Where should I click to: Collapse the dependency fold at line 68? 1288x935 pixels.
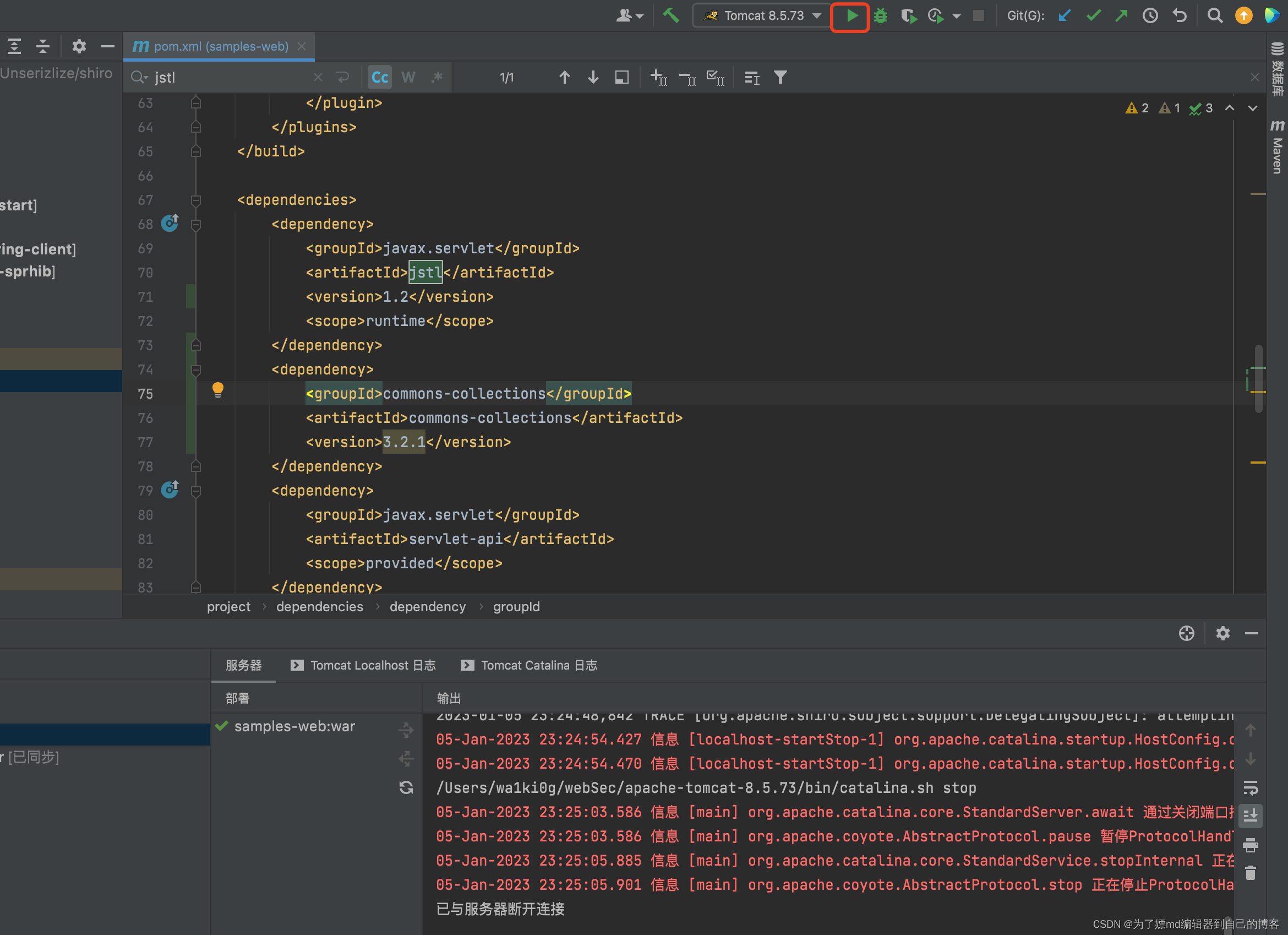(196, 225)
